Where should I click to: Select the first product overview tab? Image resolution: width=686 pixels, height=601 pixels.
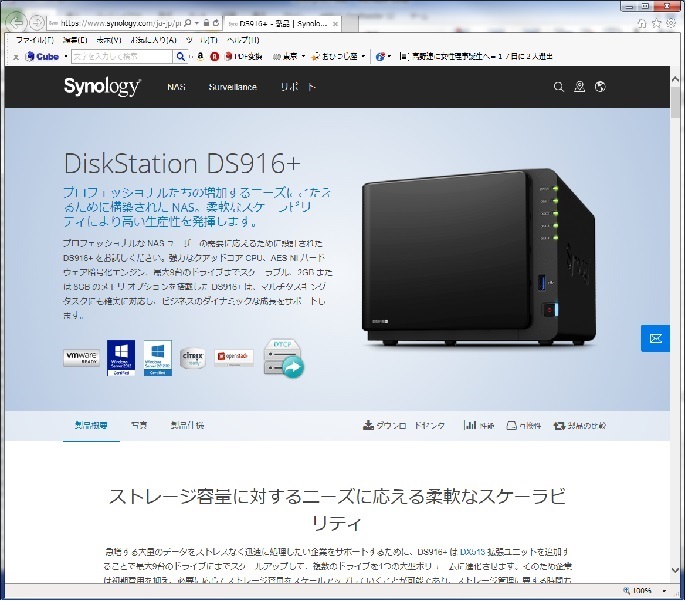tap(91, 426)
